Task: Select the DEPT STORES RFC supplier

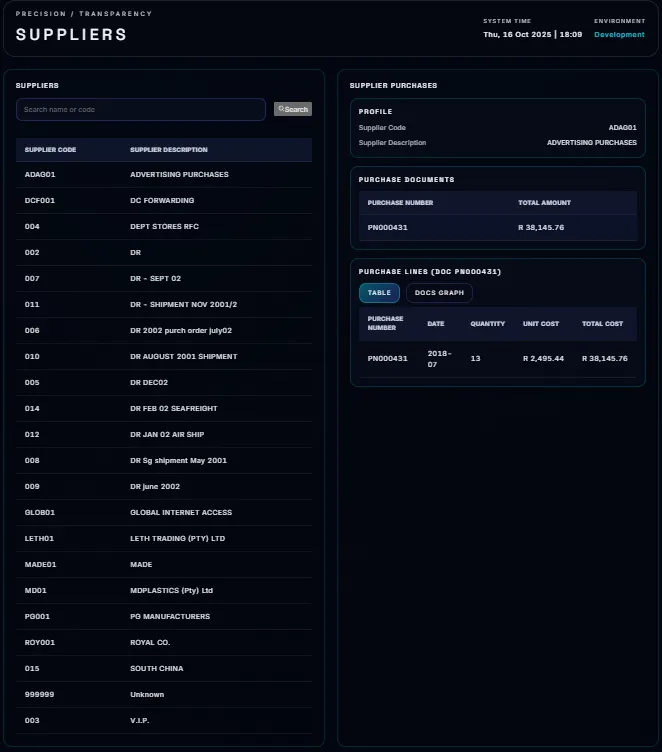Action: pos(164,226)
